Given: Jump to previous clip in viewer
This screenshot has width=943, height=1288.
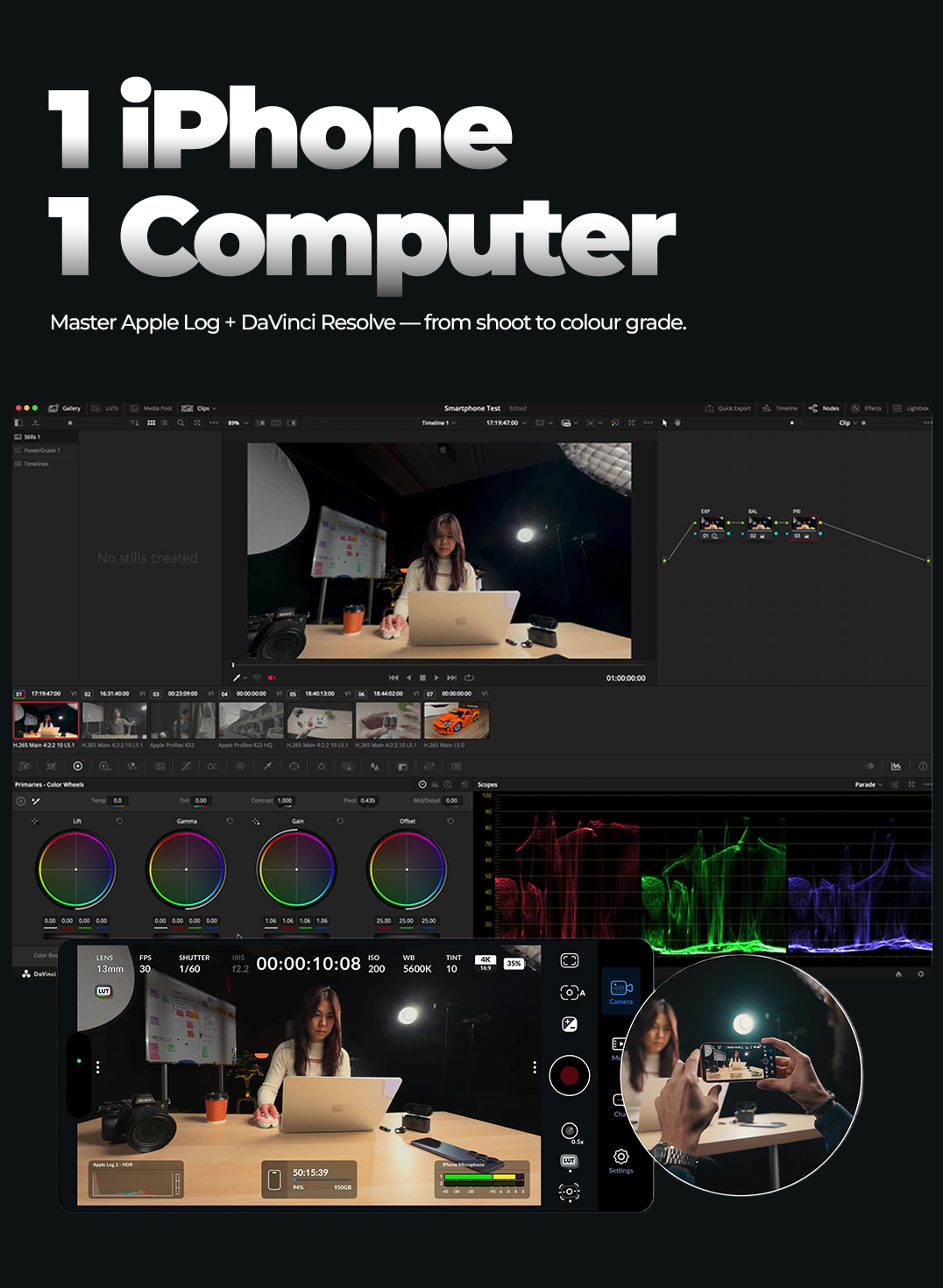Looking at the screenshot, I should click(x=394, y=678).
